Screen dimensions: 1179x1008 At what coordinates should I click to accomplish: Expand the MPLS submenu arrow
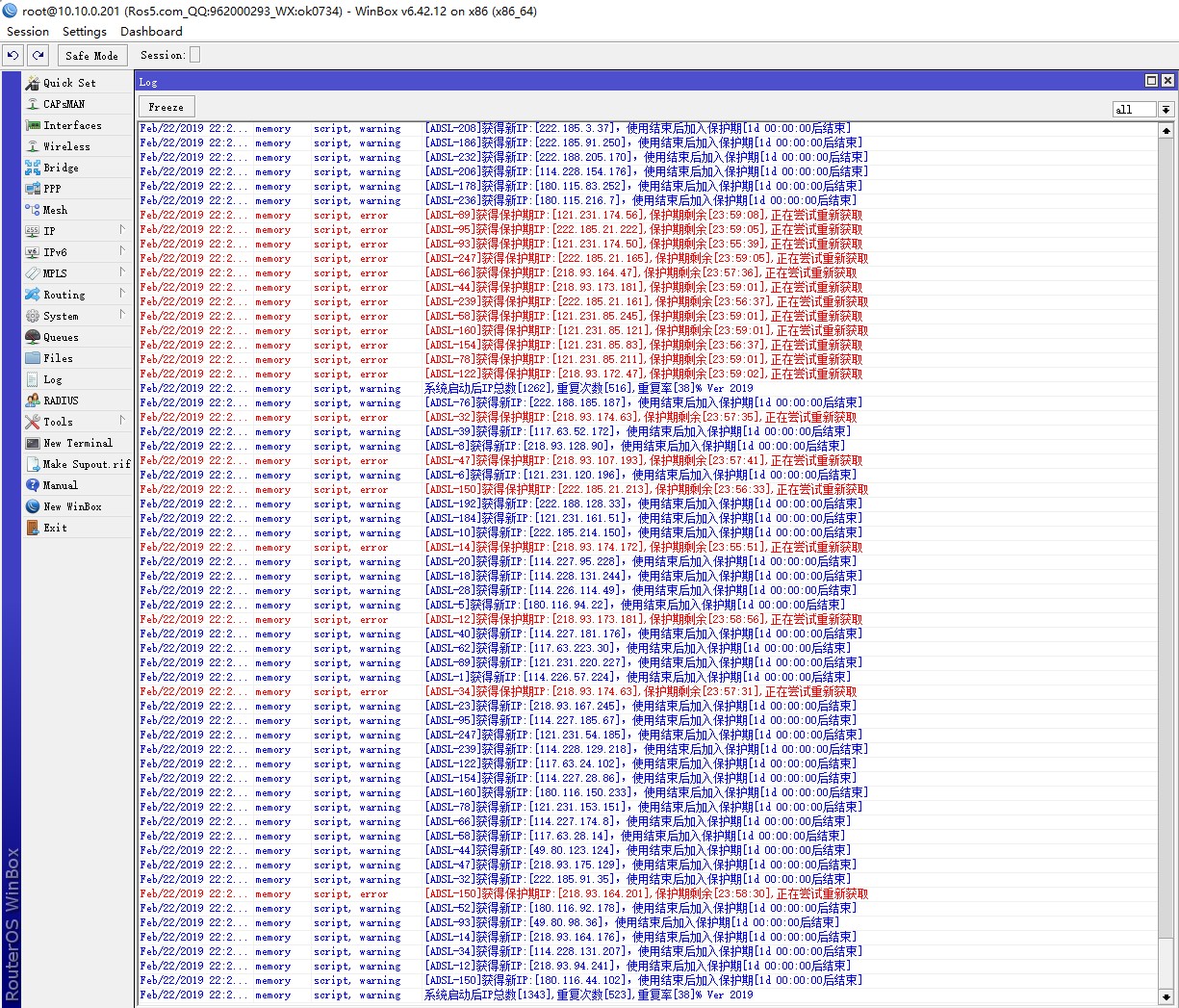[122, 272]
